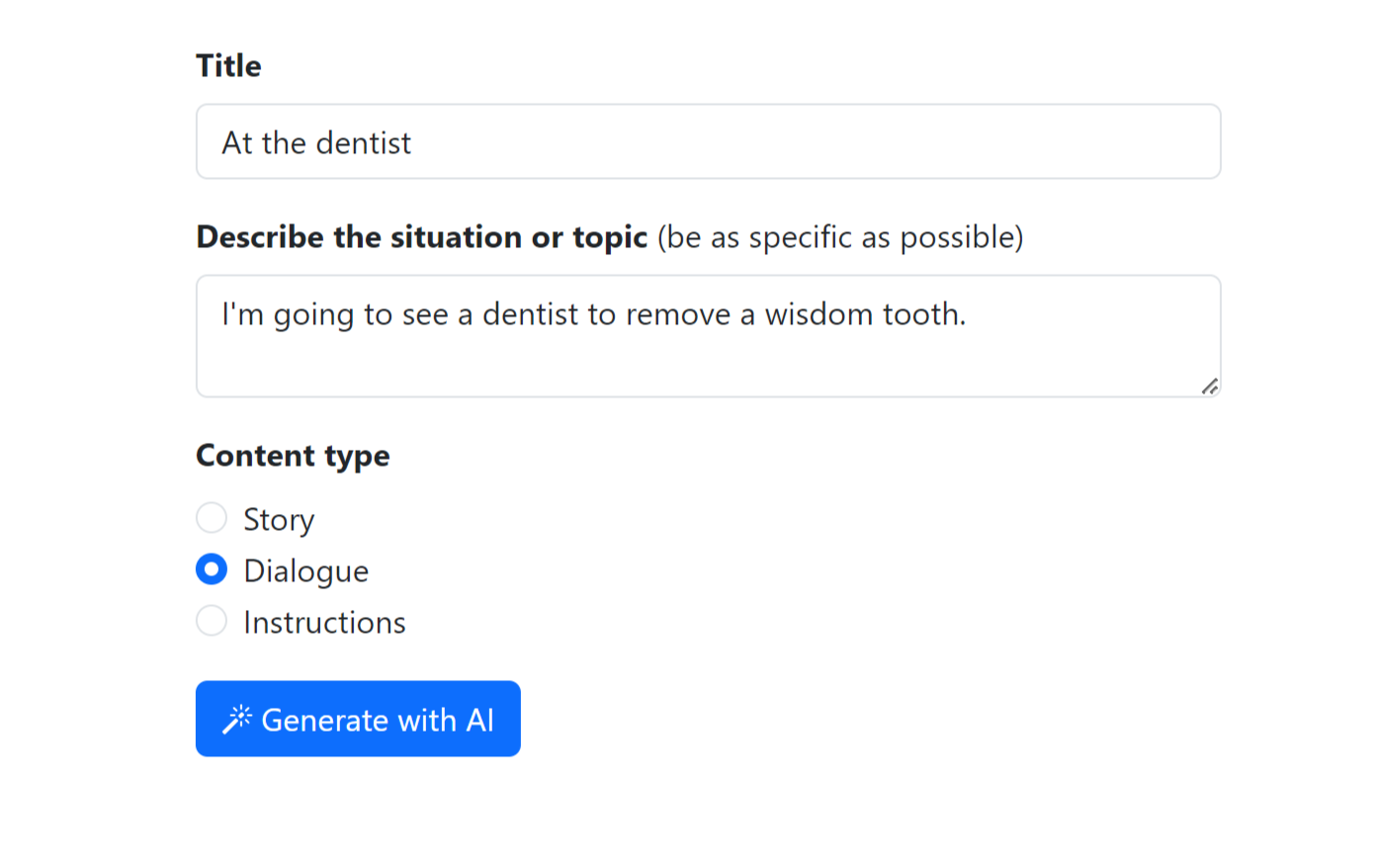Select the Instructions radio button
This screenshot has height=868, width=1381.
[x=212, y=621]
